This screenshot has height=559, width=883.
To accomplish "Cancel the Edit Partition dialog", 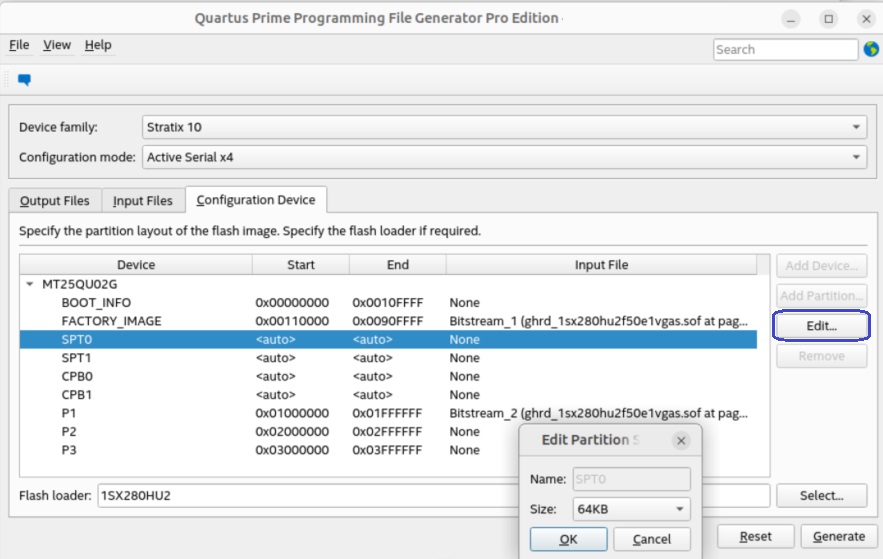I will (651, 539).
